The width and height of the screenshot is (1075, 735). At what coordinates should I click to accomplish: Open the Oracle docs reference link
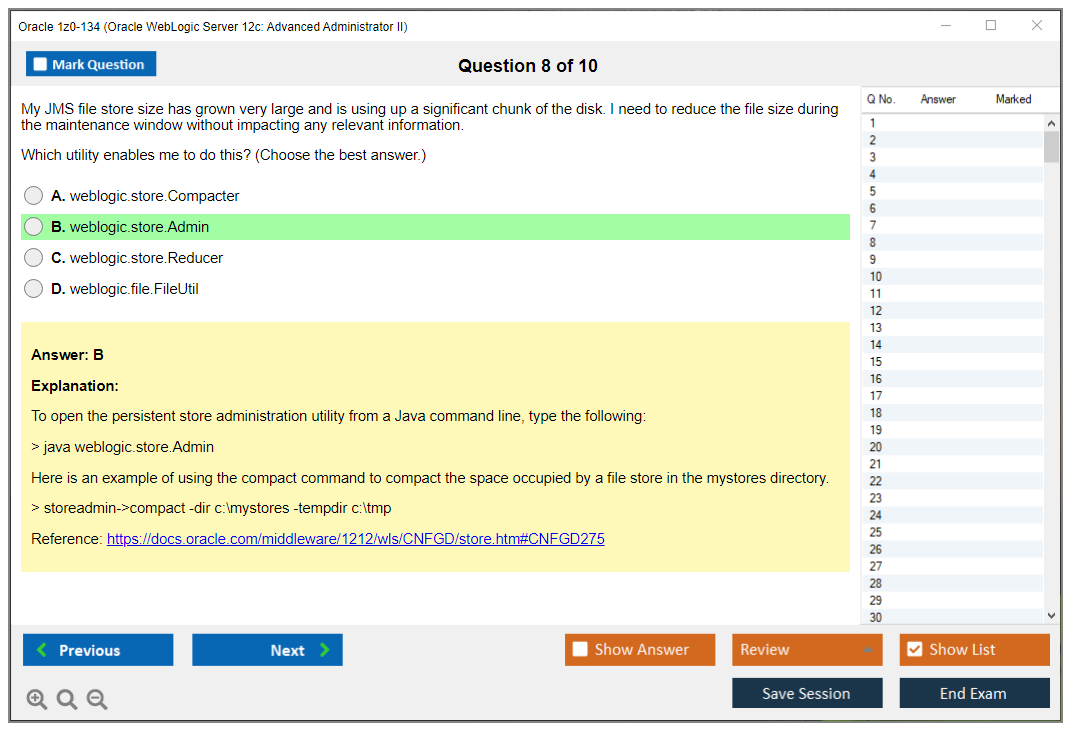tap(355, 539)
